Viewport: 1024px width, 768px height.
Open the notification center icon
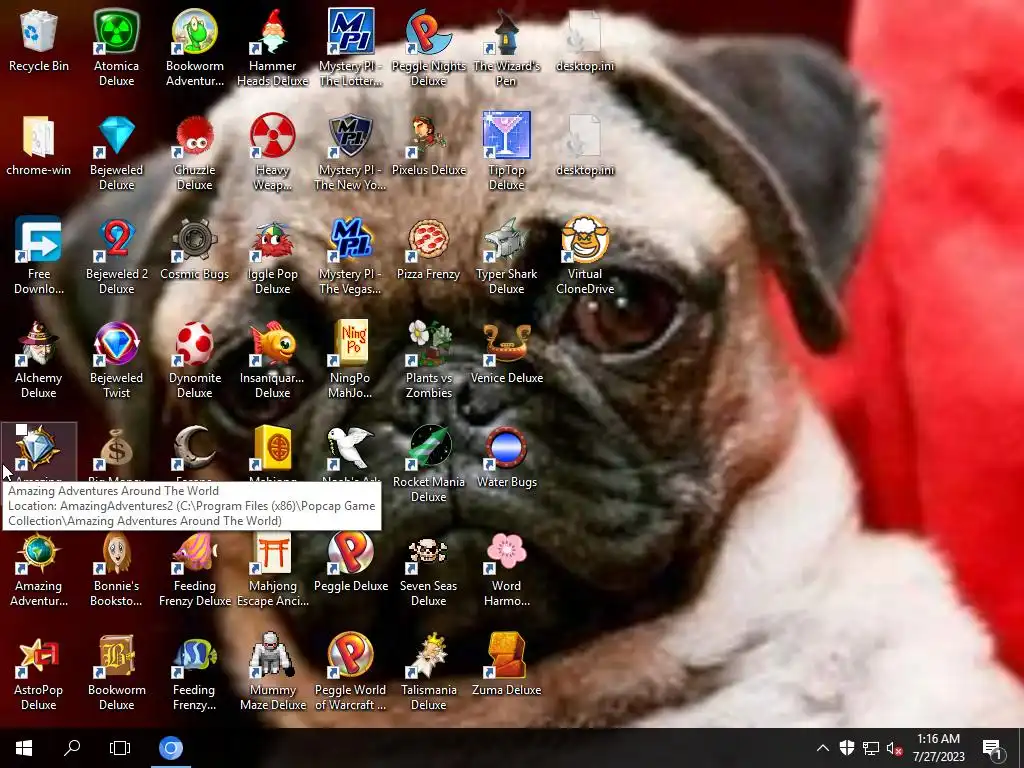pyautogui.click(x=992, y=749)
